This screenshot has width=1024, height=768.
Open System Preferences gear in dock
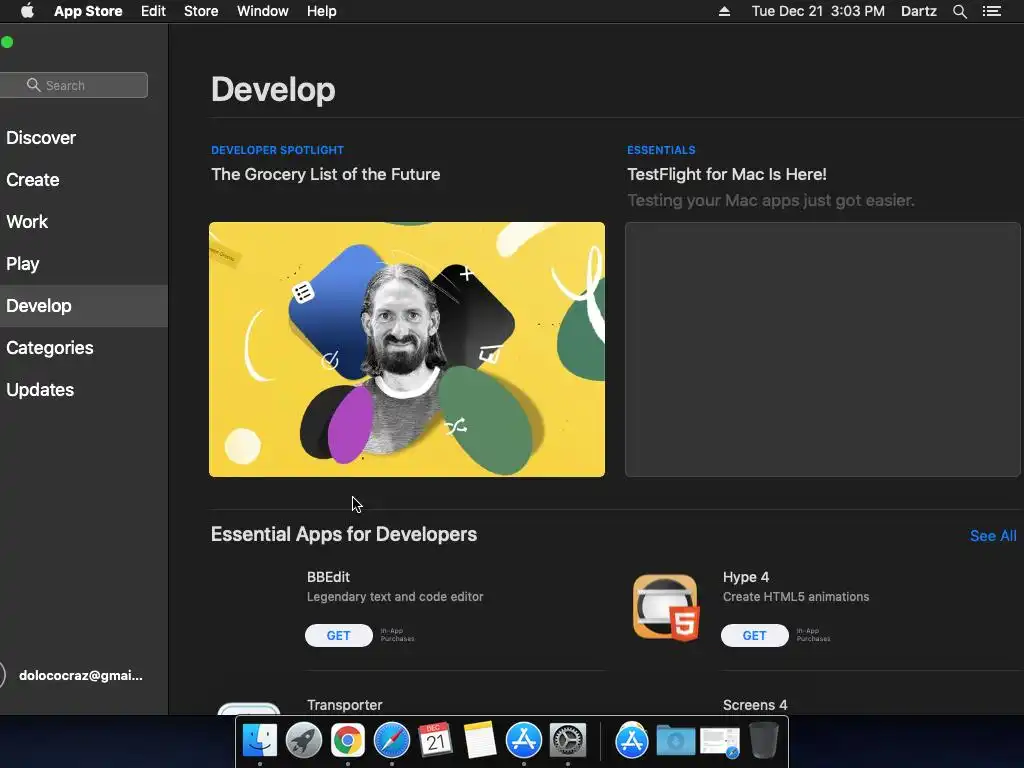coord(568,741)
